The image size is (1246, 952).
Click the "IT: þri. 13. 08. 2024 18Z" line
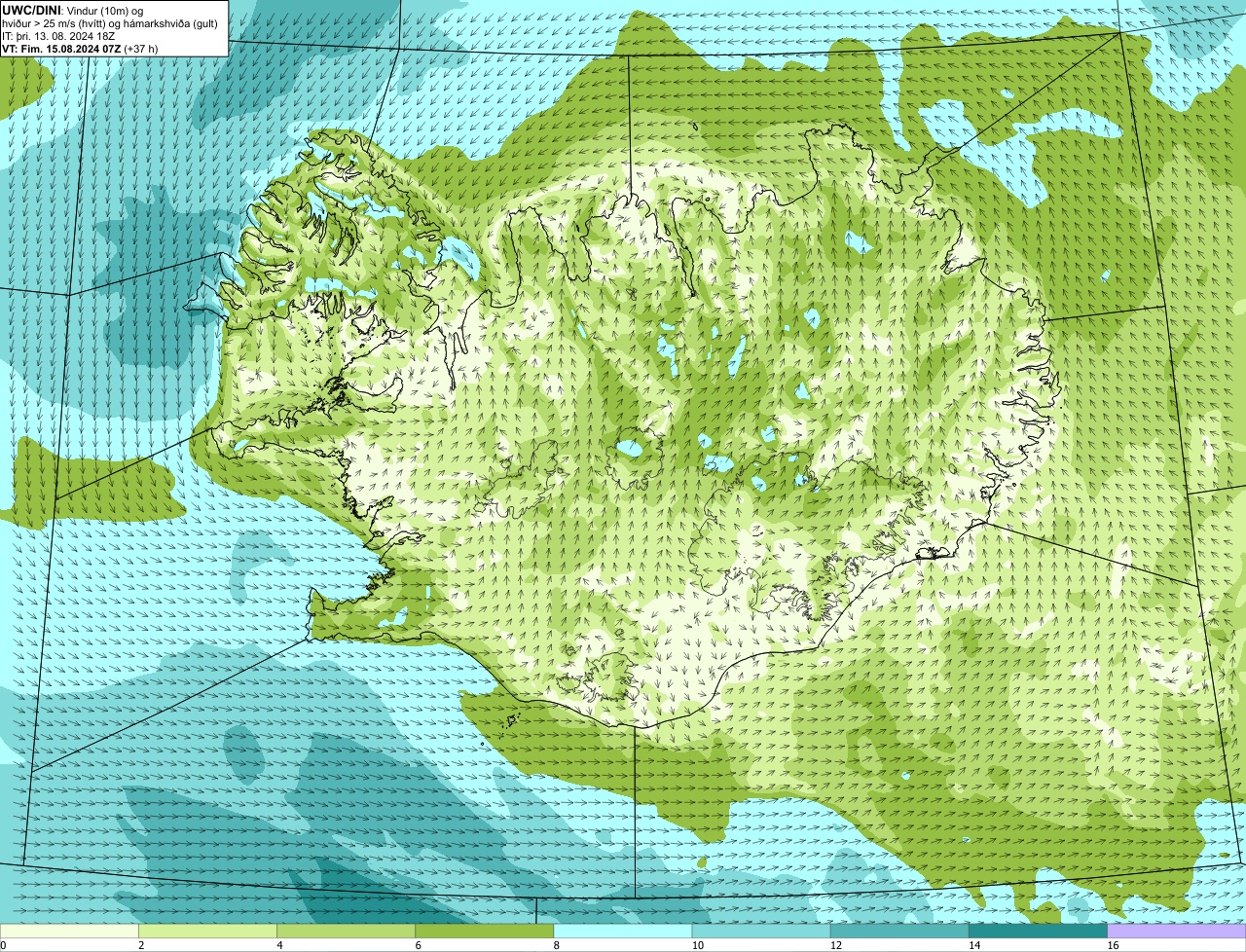coord(59,36)
